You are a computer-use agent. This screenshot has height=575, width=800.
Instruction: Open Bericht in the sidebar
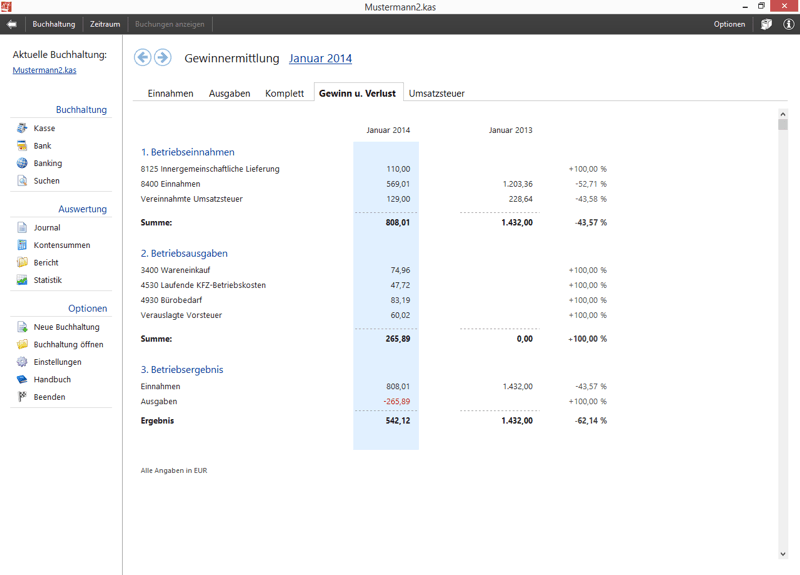(46, 262)
